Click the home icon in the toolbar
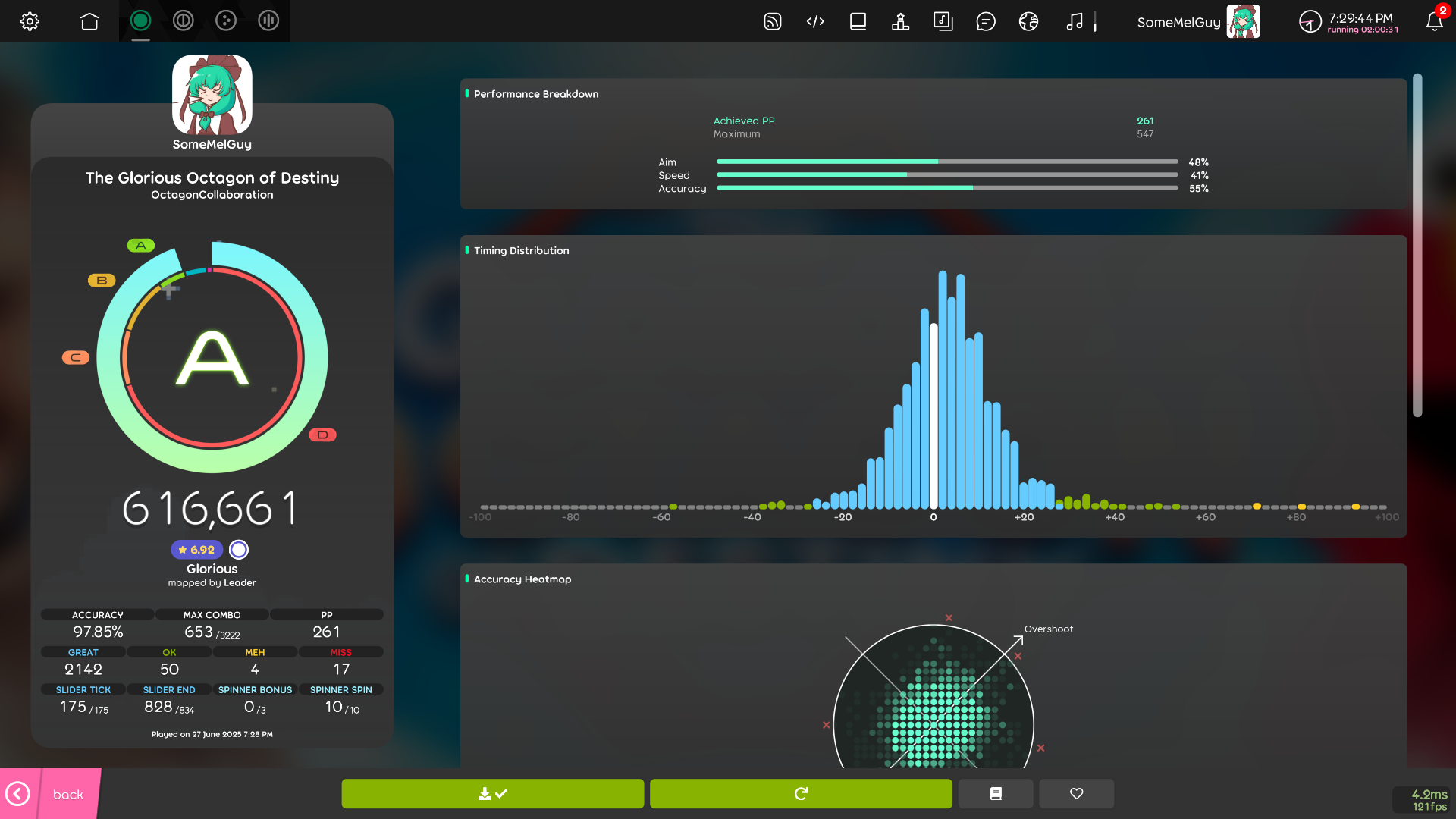1456x819 pixels. pos(89,21)
